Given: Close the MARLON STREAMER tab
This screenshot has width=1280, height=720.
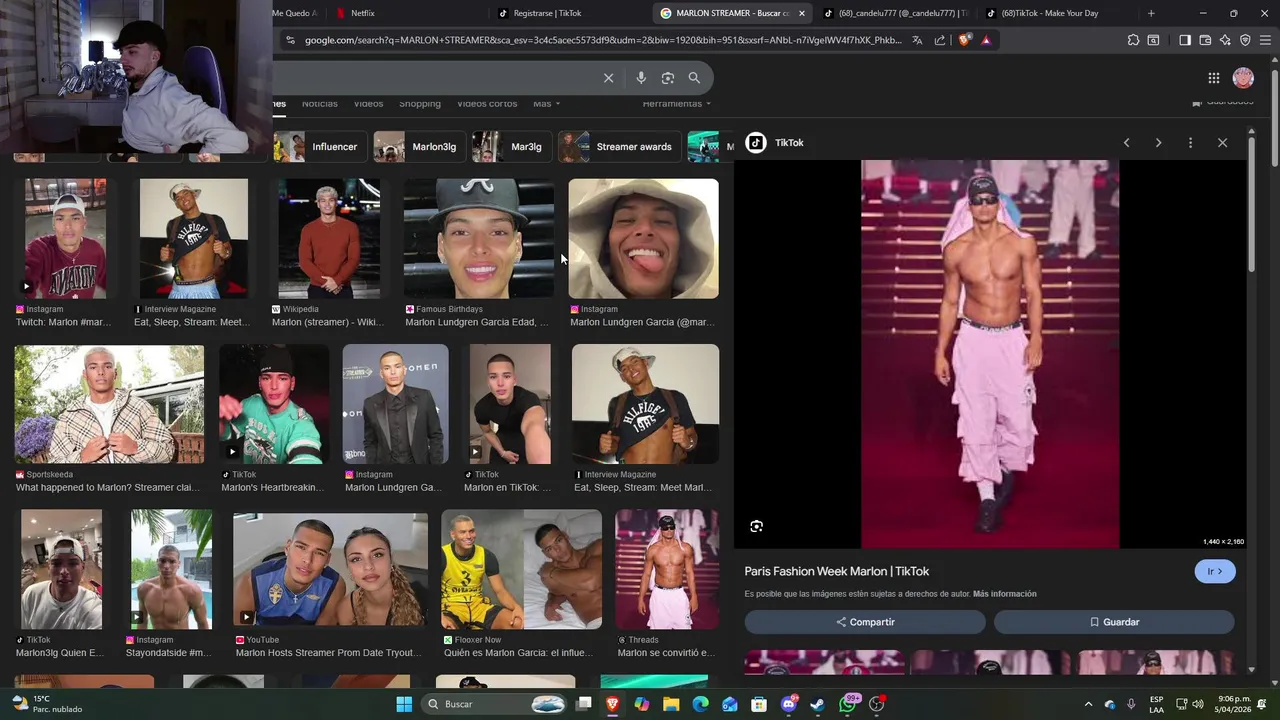Looking at the screenshot, I should click(801, 13).
